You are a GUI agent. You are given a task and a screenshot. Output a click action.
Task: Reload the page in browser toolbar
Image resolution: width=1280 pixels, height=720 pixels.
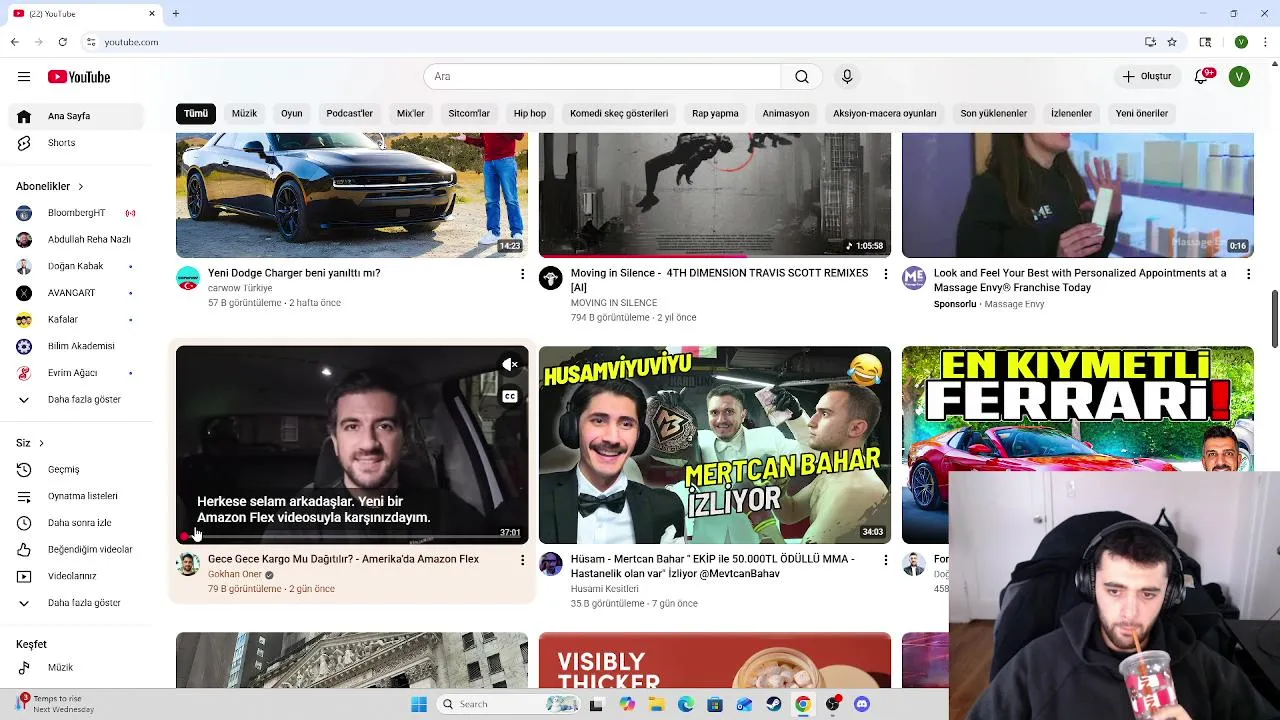62,42
